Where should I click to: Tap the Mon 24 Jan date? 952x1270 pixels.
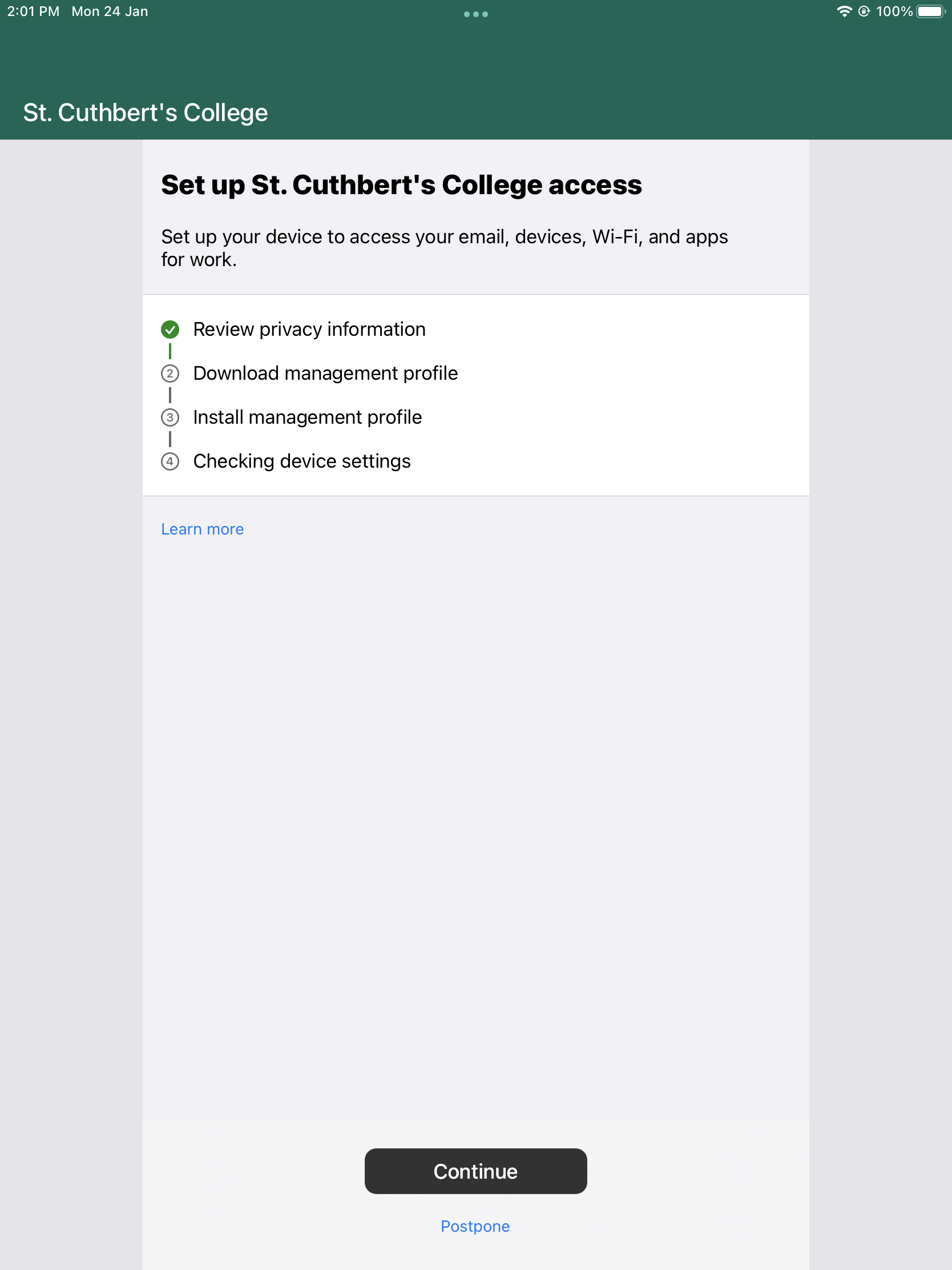(x=110, y=11)
